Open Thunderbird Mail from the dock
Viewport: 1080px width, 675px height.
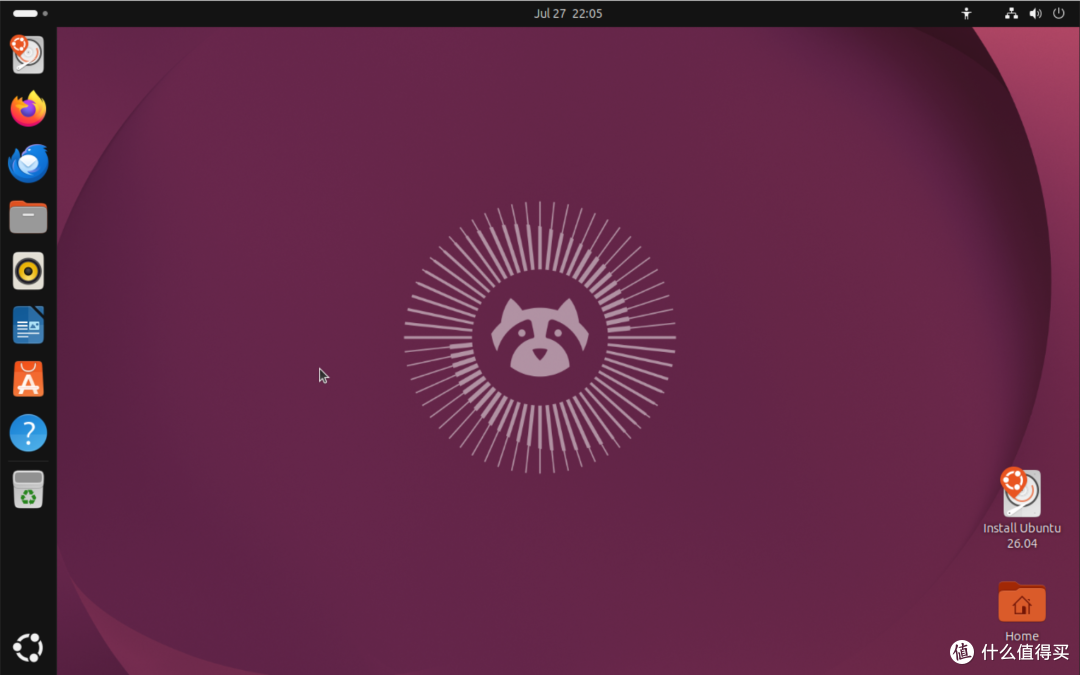tap(28, 163)
